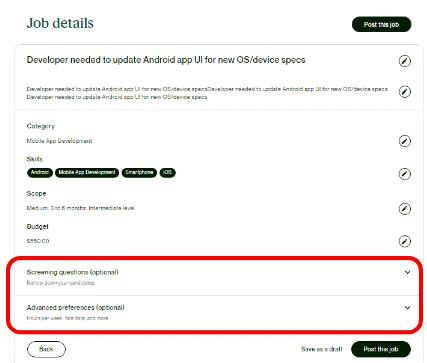Click the bottom Post this job button
Screen dimensions: 427x363
[x=381, y=349]
